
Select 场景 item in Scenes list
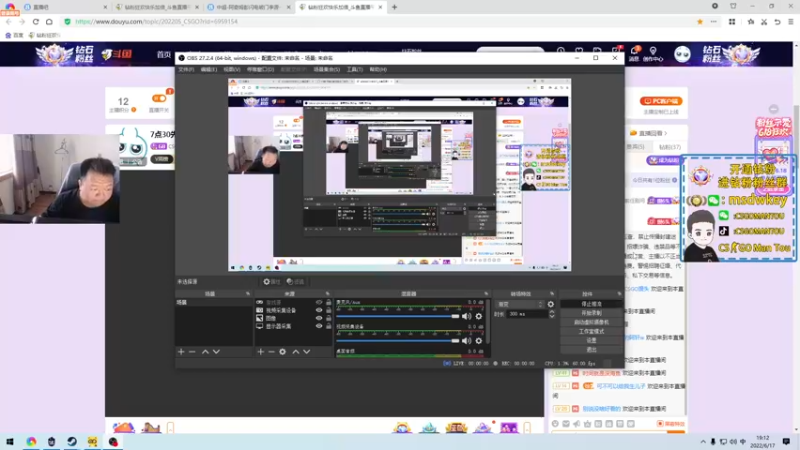pyautogui.click(x=214, y=303)
